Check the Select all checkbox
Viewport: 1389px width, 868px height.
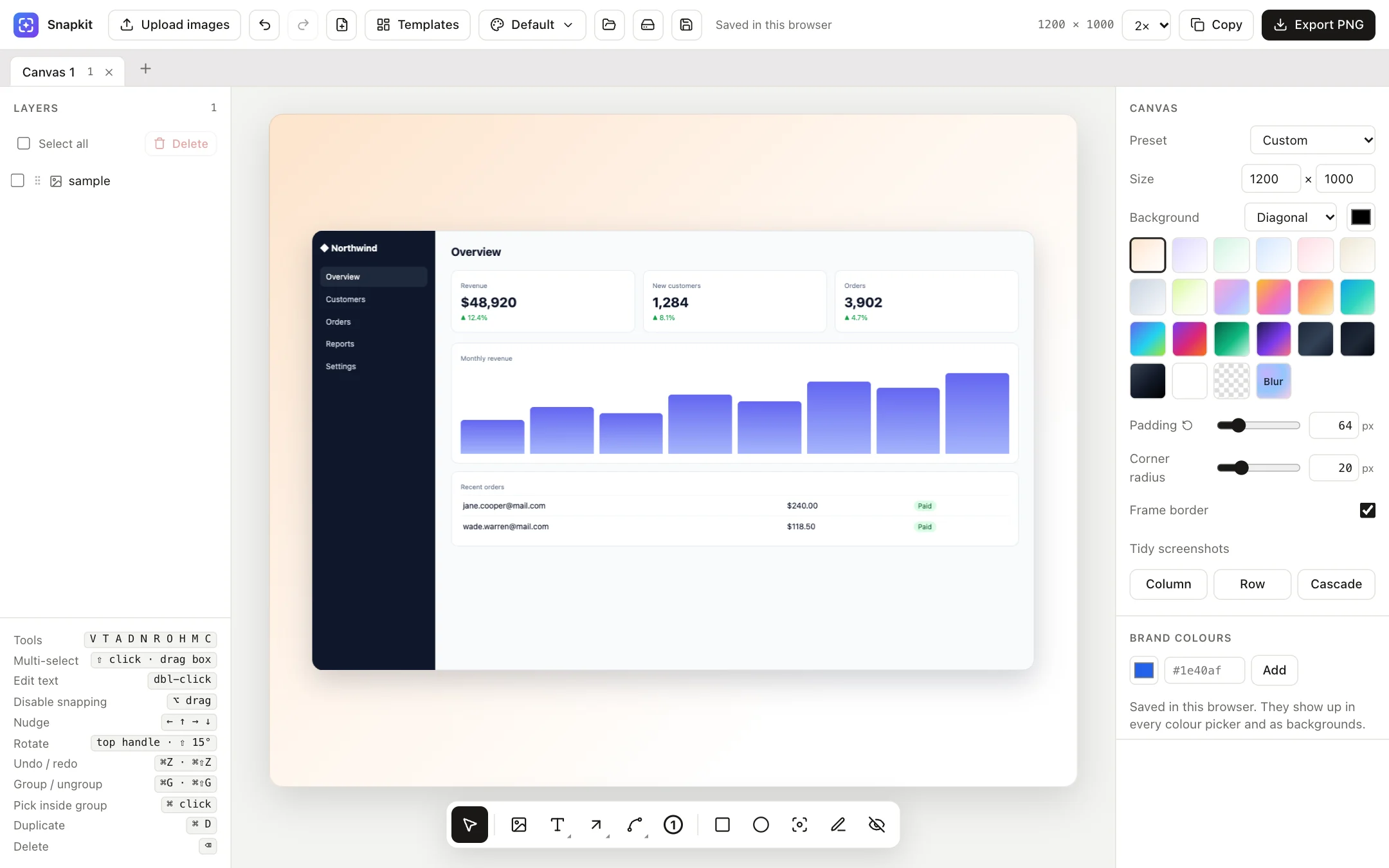[x=24, y=143]
